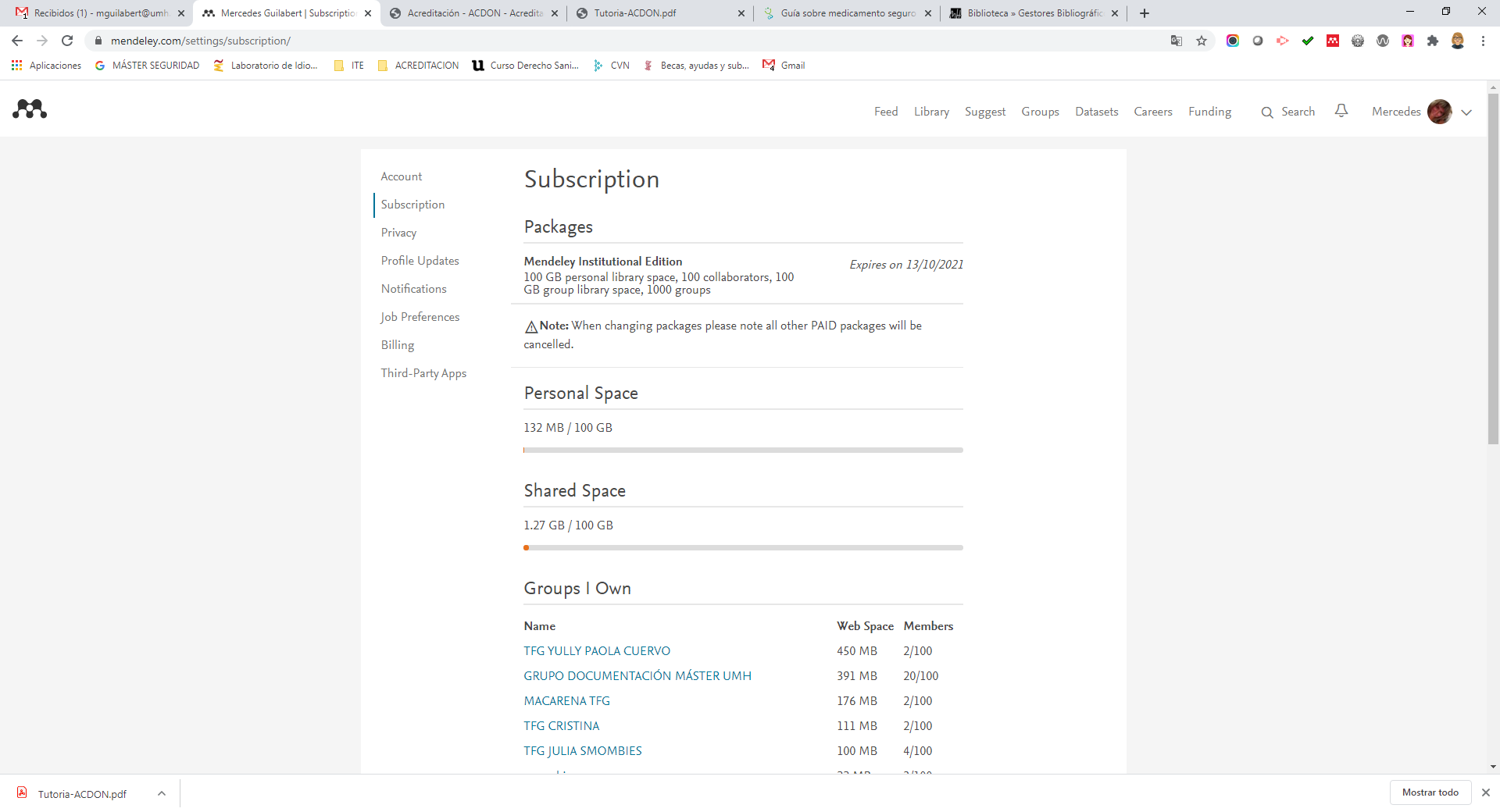Open the TFG YULLY PAOLA CUERVO group
The width and height of the screenshot is (1500, 812).
(x=597, y=651)
